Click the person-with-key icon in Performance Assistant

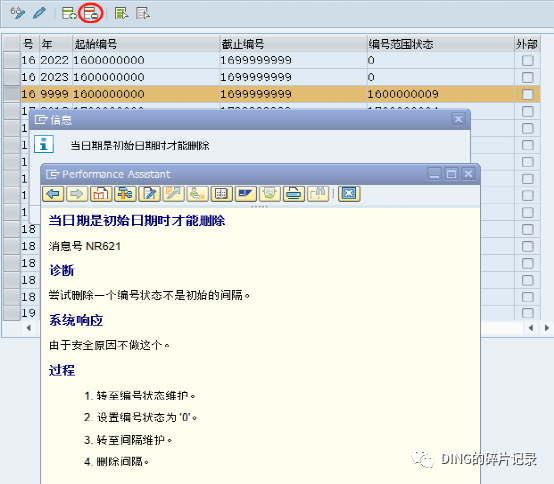pos(198,194)
